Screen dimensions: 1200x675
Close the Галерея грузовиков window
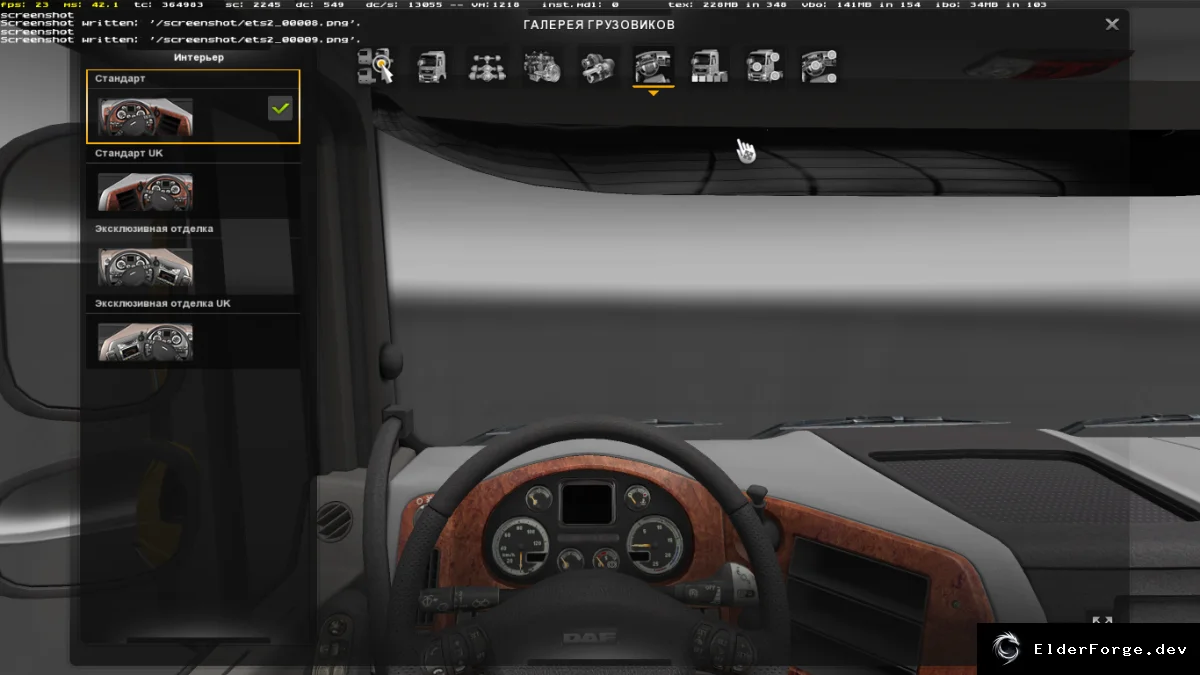(1112, 24)
